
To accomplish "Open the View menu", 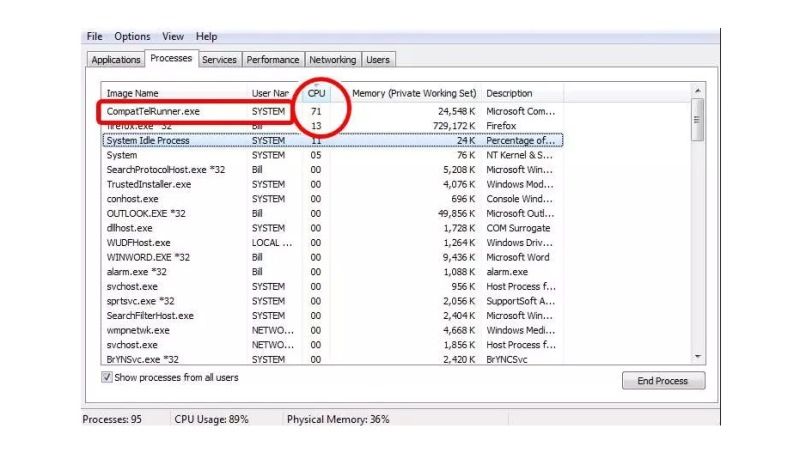I will point(173,37).
